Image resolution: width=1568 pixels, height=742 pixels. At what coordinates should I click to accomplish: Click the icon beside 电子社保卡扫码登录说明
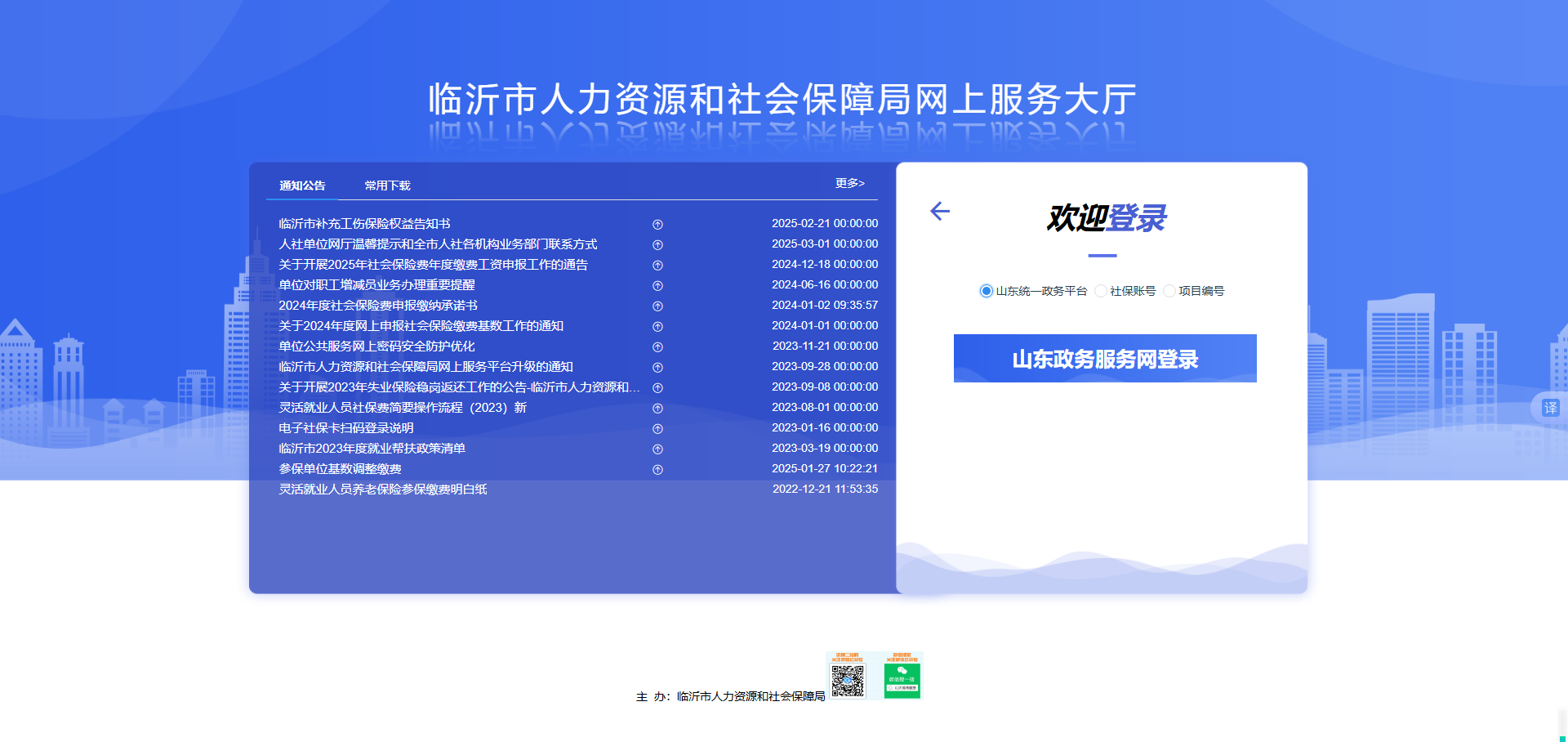click(x=657, y=429)
